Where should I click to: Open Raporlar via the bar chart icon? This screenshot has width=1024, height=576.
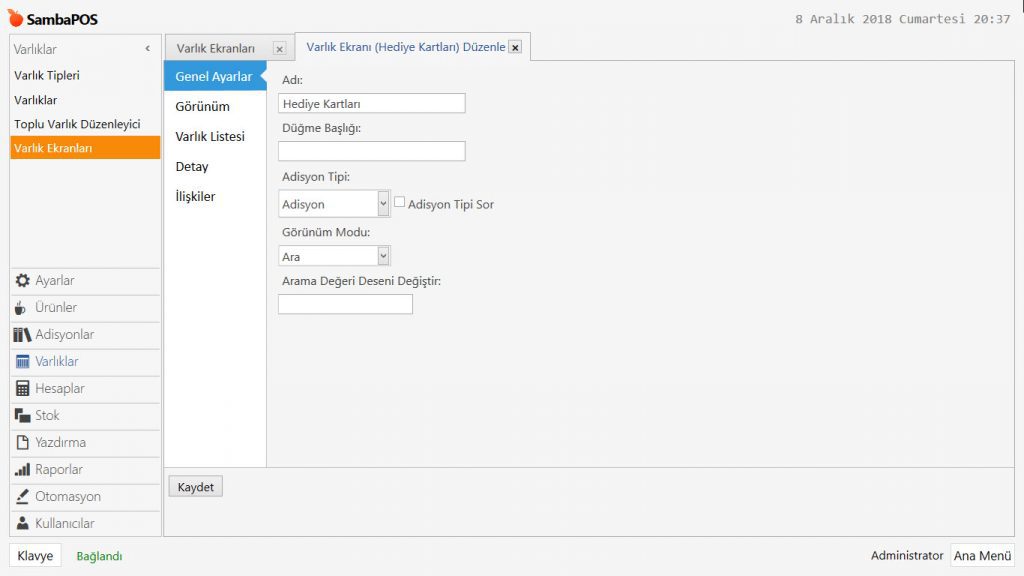[23, 470]
